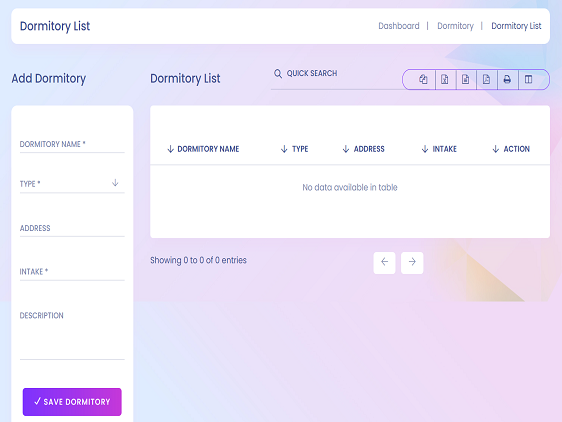Image resolution: width=562 pixels, height=422 pixels.
Task: Sort table by Dormitory Name column
Action: point(203,149)
